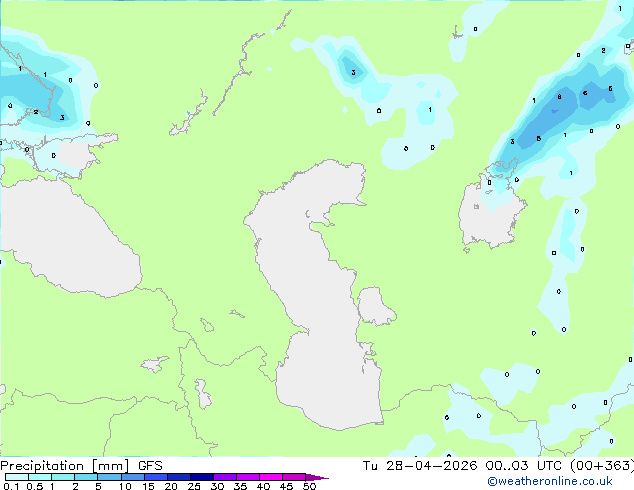
Task: Click the '25' legend scale label
Action: coord(194,486)
